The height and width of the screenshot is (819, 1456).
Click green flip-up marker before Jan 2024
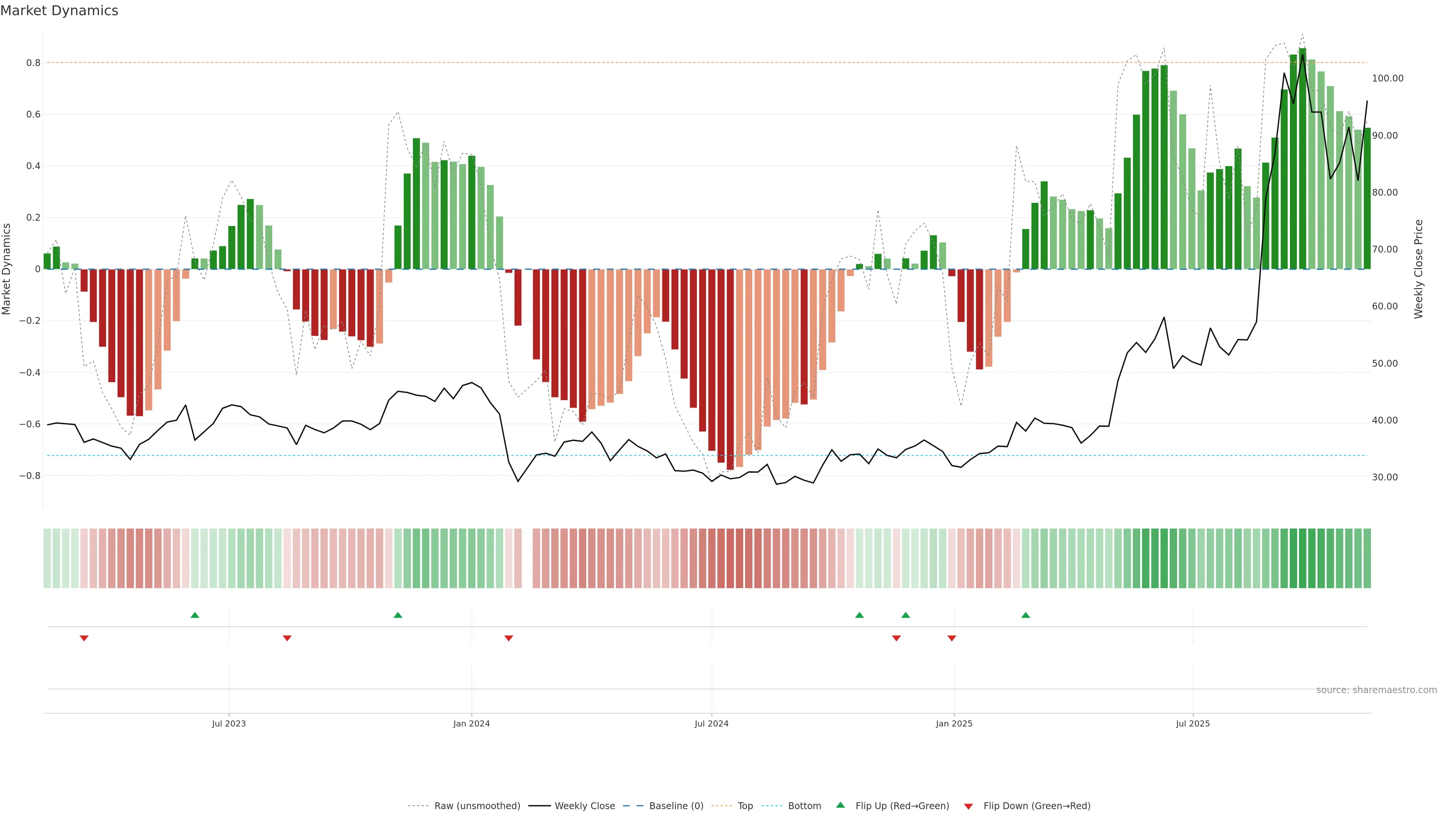pos(398,615)
